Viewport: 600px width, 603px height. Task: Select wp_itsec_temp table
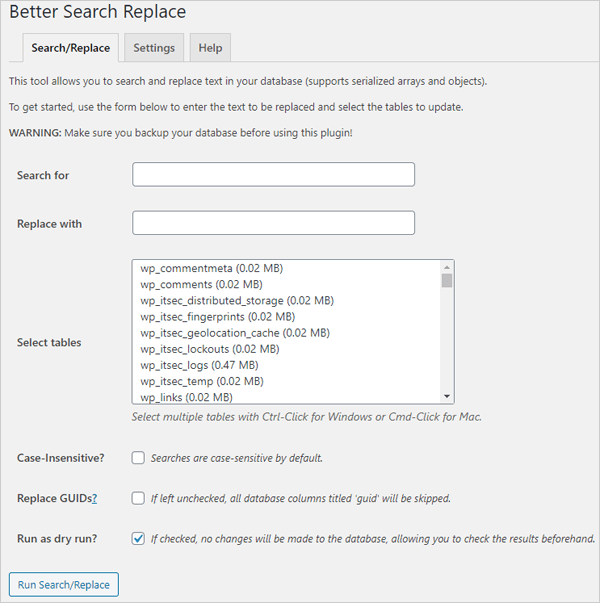(201, 381)
